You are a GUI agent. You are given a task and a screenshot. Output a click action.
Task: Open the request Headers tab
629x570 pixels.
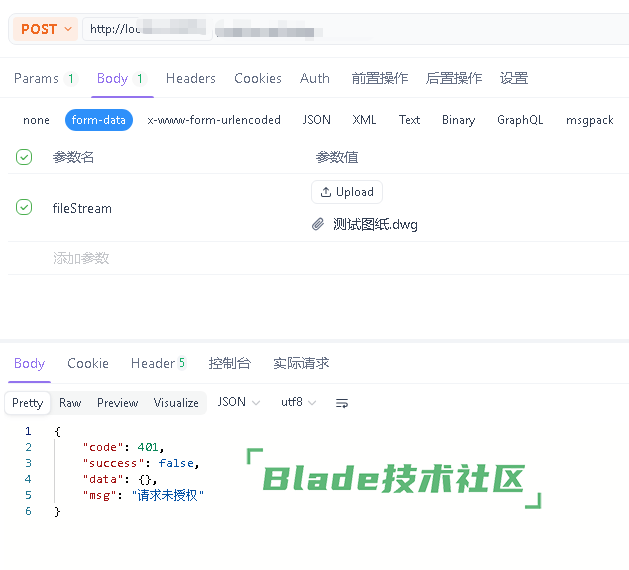coord(190,78)
